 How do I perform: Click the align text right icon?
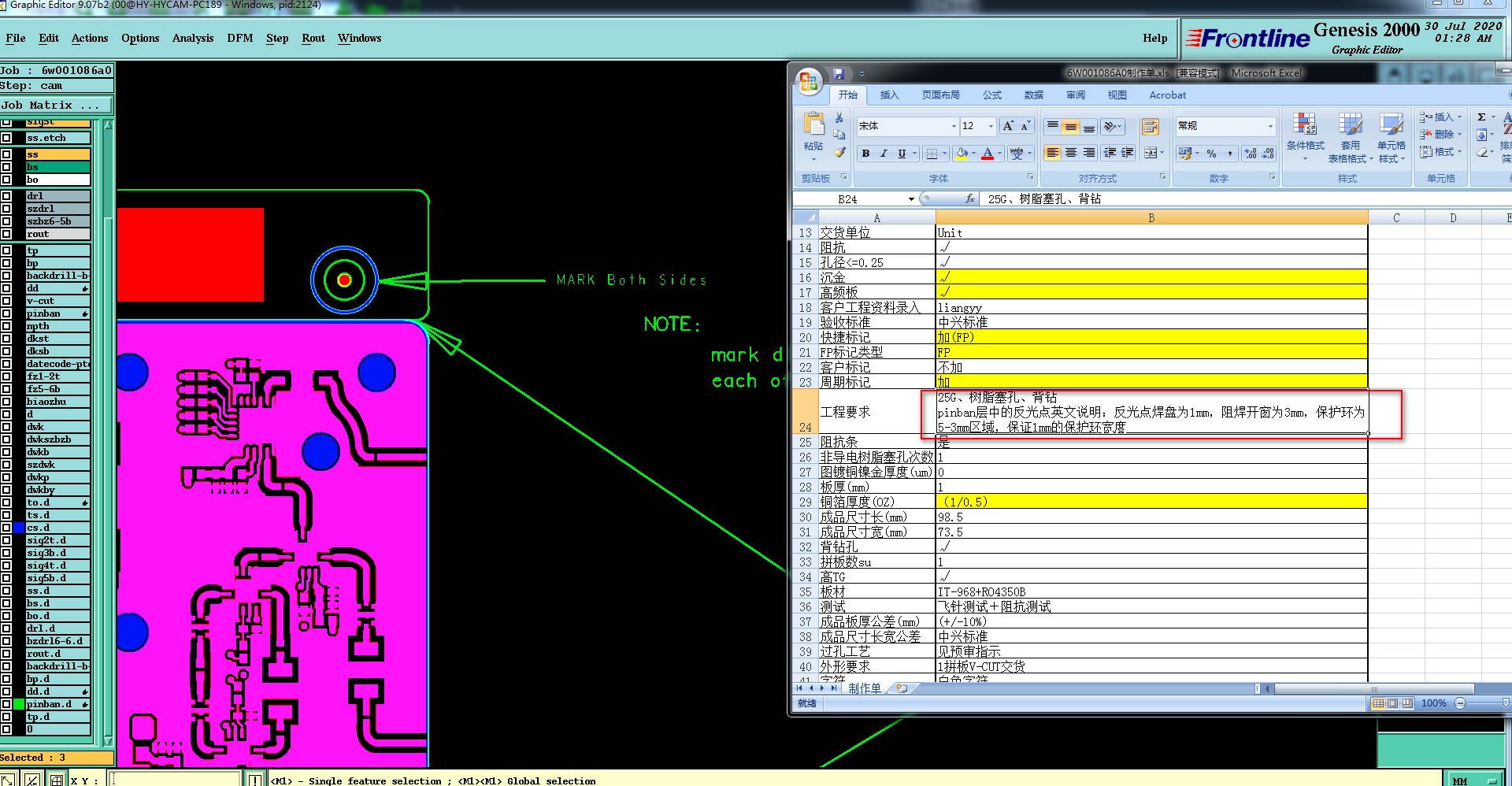pos(1089,153)
